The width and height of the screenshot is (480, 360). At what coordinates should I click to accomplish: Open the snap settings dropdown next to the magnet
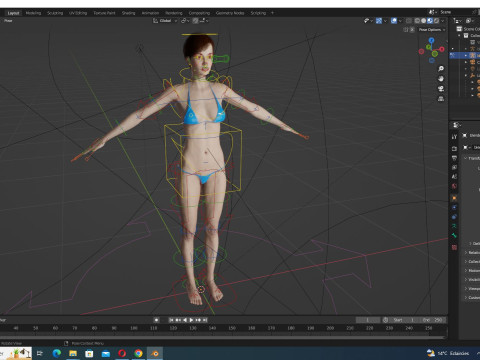[x=204, y=21]
